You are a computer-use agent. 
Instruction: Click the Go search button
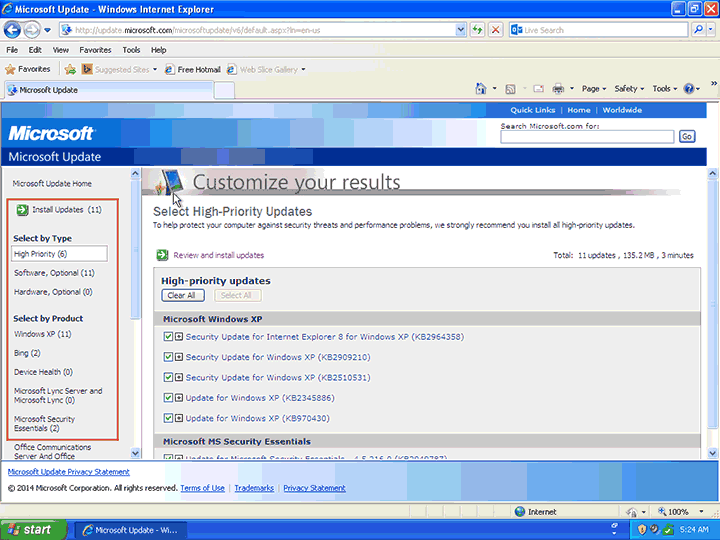[x=687, y=136]
